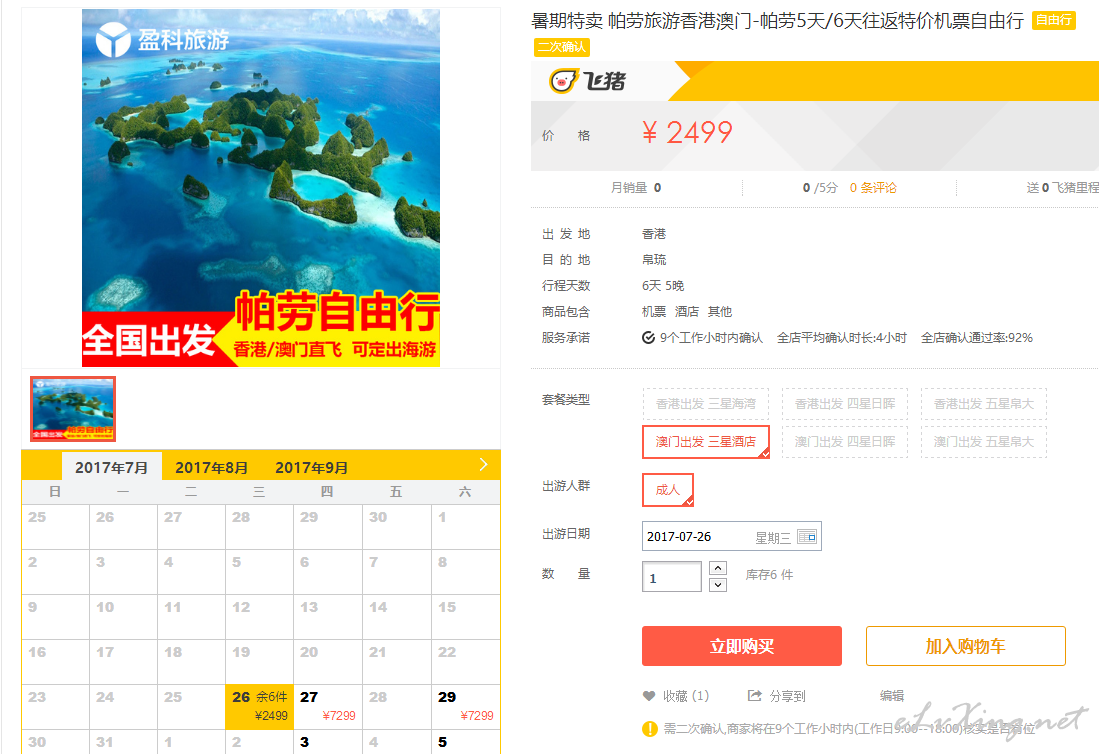Click the Fliggy pig logo

564,81
